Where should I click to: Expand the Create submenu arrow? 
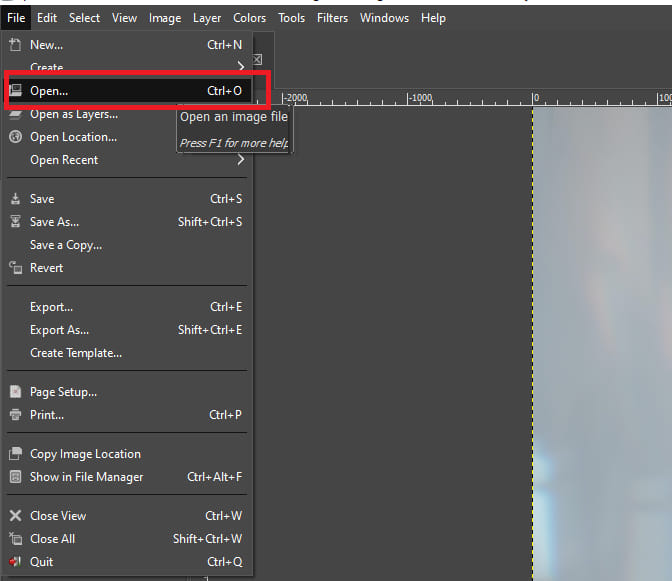(241, 66)
